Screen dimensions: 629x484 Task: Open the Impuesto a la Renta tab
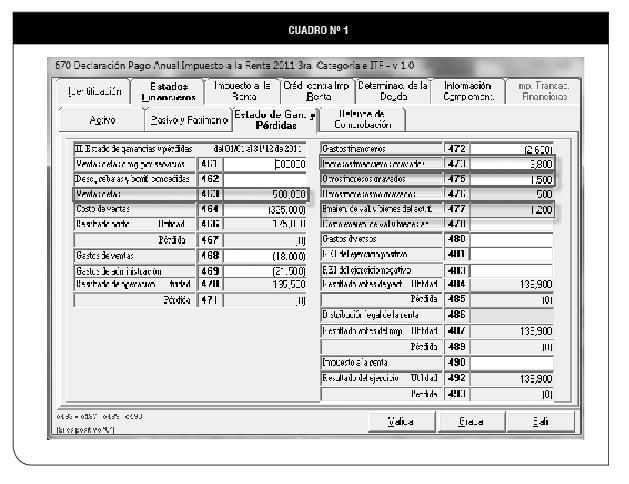click(x=243, y=91)
